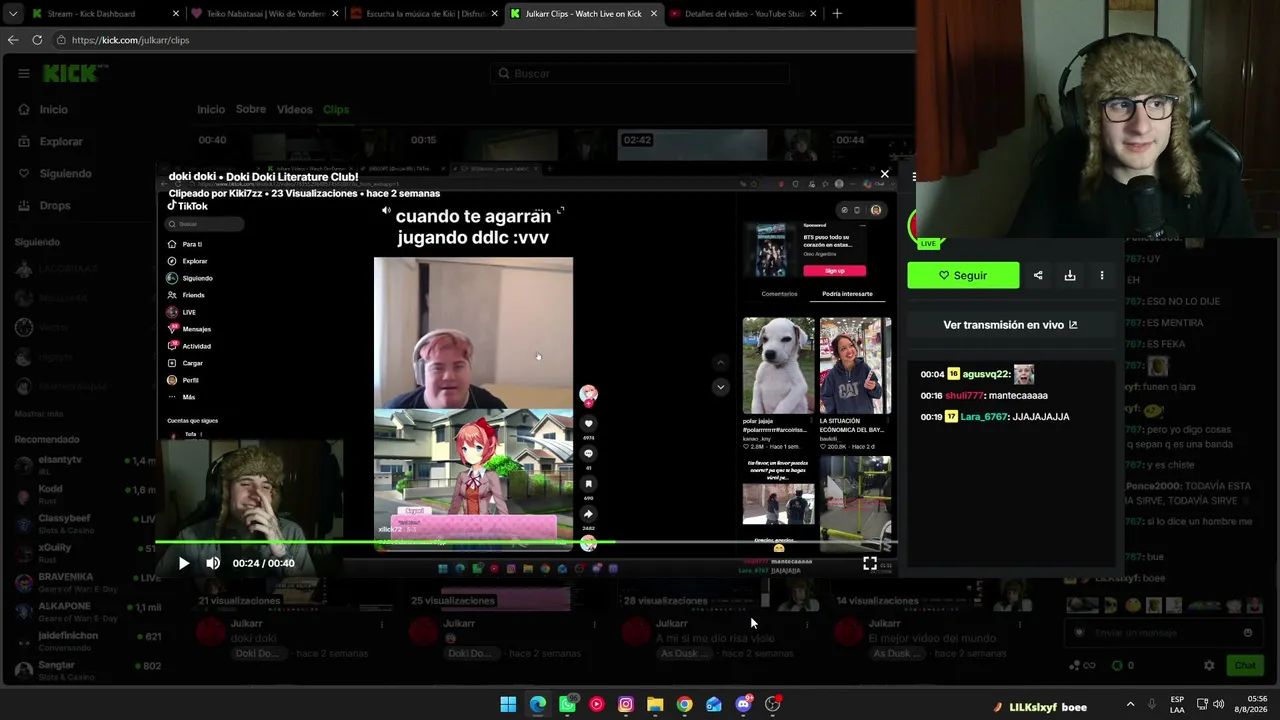Go back in the browser

tap(13, 40)
